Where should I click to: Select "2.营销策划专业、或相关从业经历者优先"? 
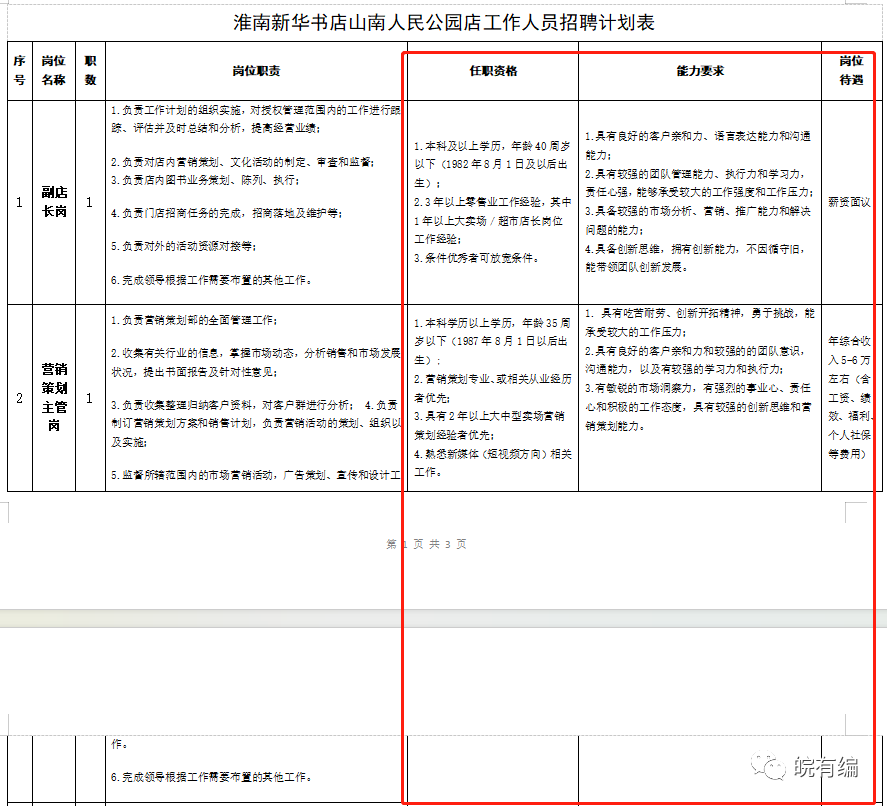point(493,388)
